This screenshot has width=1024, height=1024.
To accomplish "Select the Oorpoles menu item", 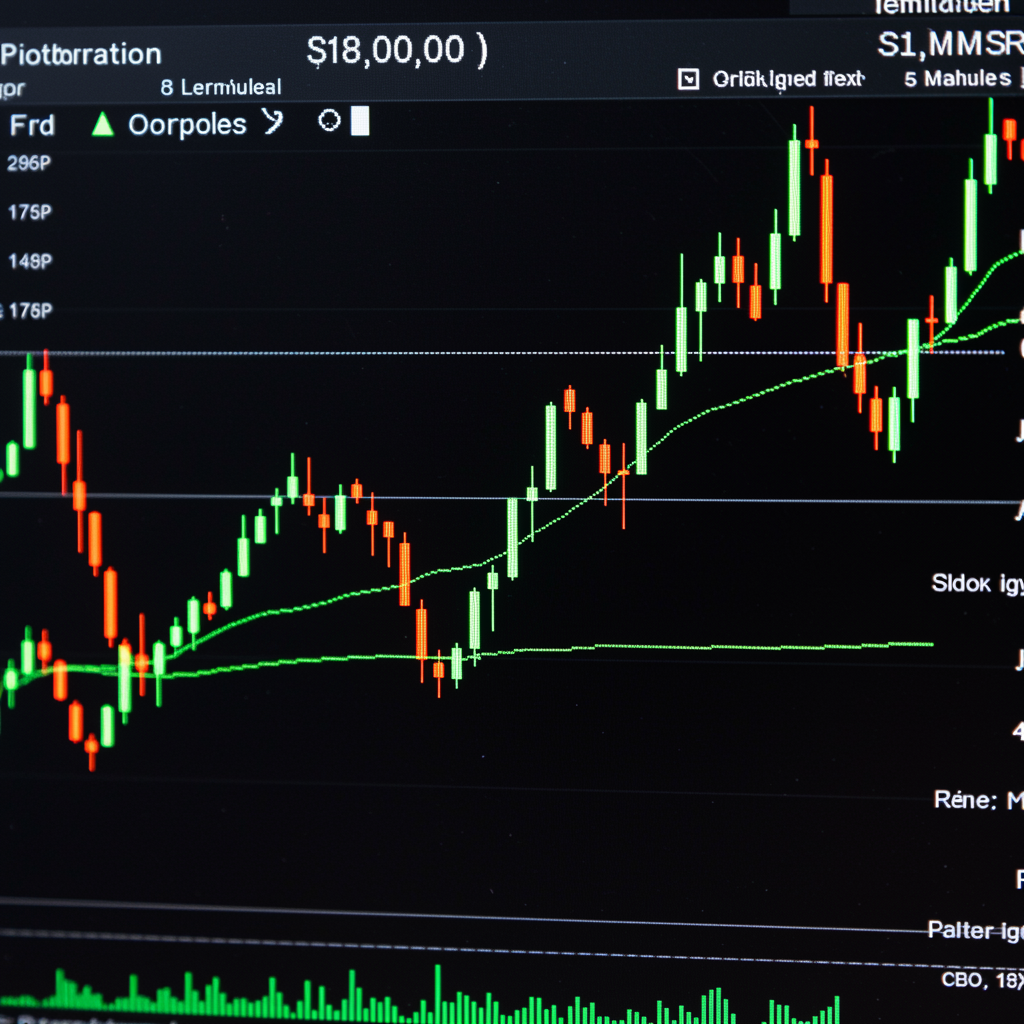I will 187,125.
